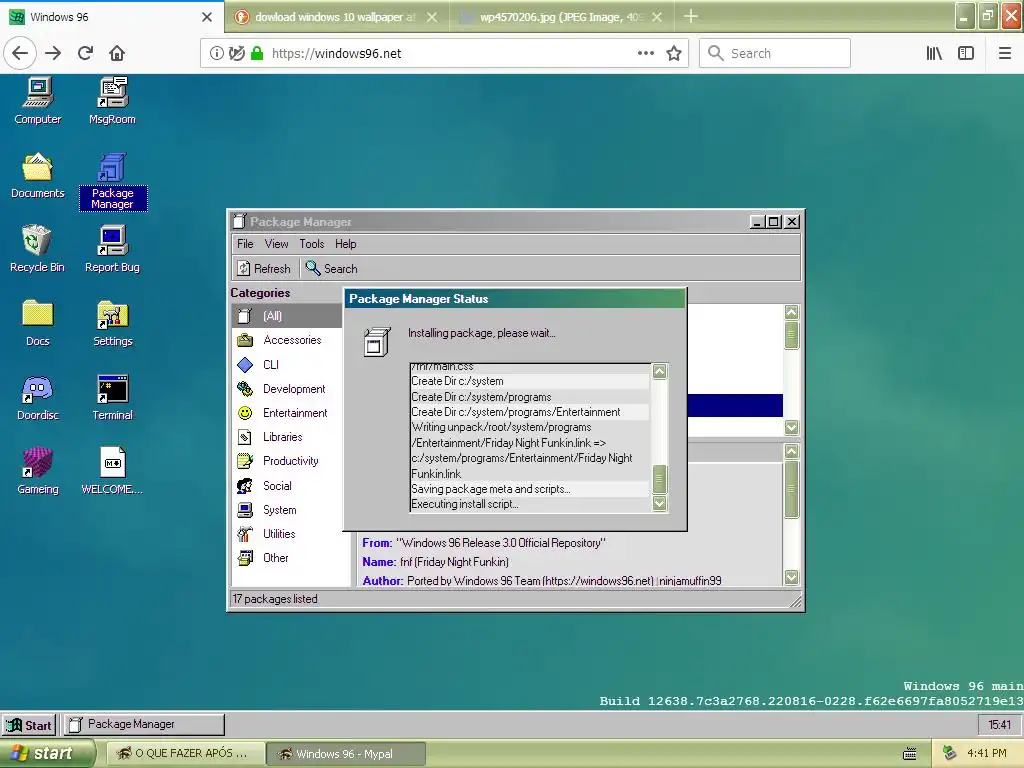1024x768 pixels.
Task: Click the Windows 96 Start button
Action: point(29,725)
